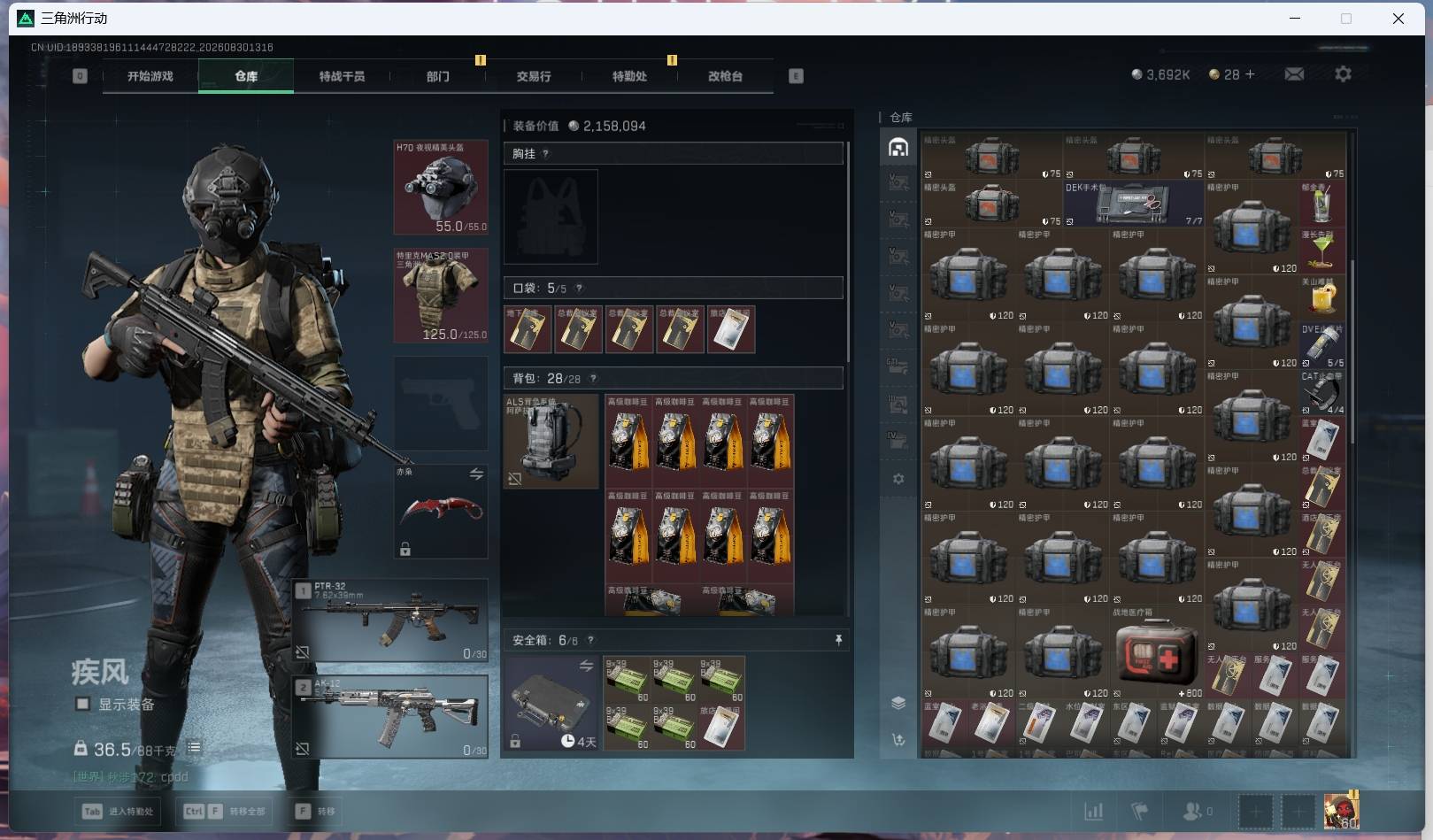Click the 进入特勤处 button
Image resolution: width=1433 pixels, height=840 pixels.
coord(119,811)
